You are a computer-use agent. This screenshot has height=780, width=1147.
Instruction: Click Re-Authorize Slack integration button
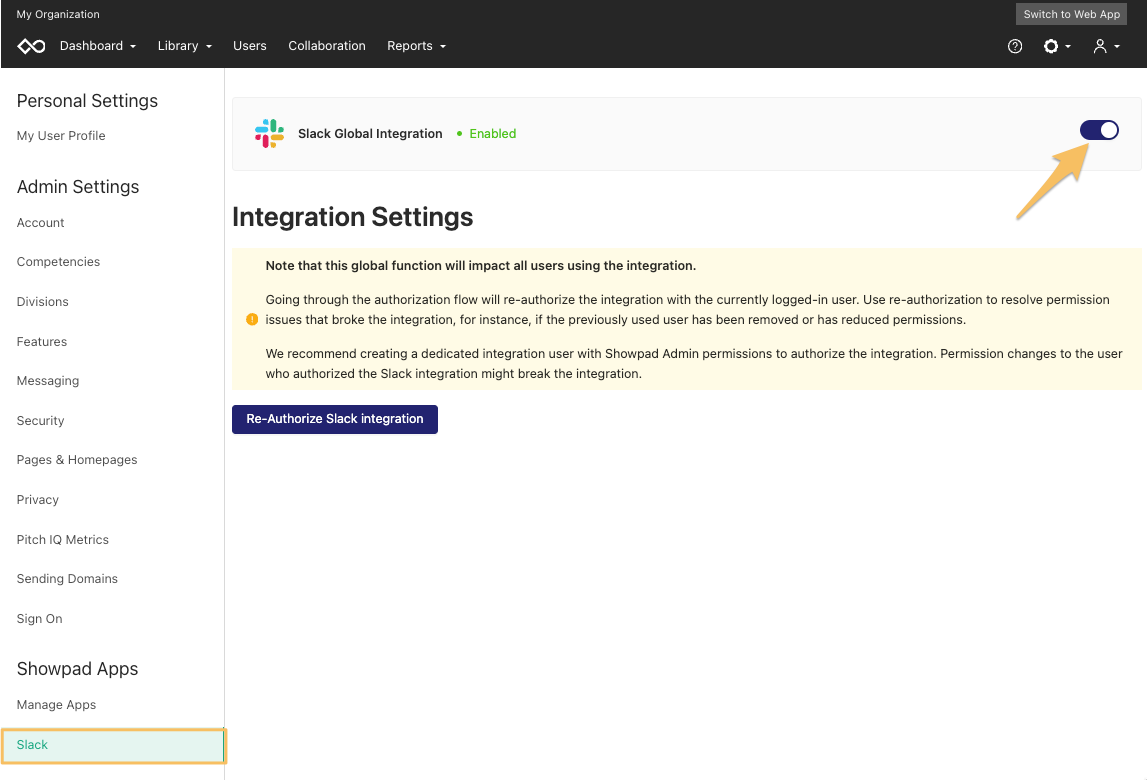[334, 419]
